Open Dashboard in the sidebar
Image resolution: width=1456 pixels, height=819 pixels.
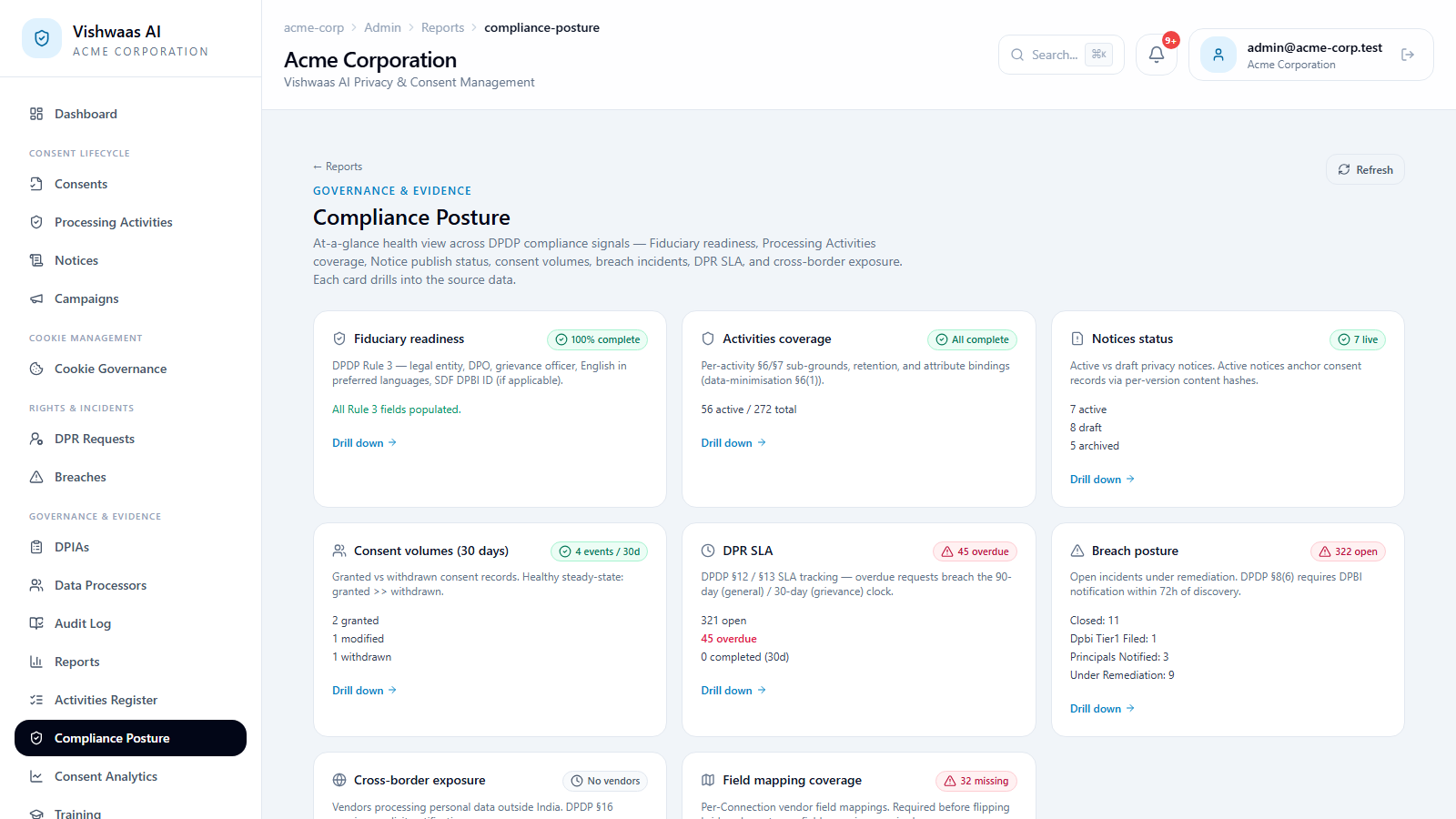click(x=130, y=114)
